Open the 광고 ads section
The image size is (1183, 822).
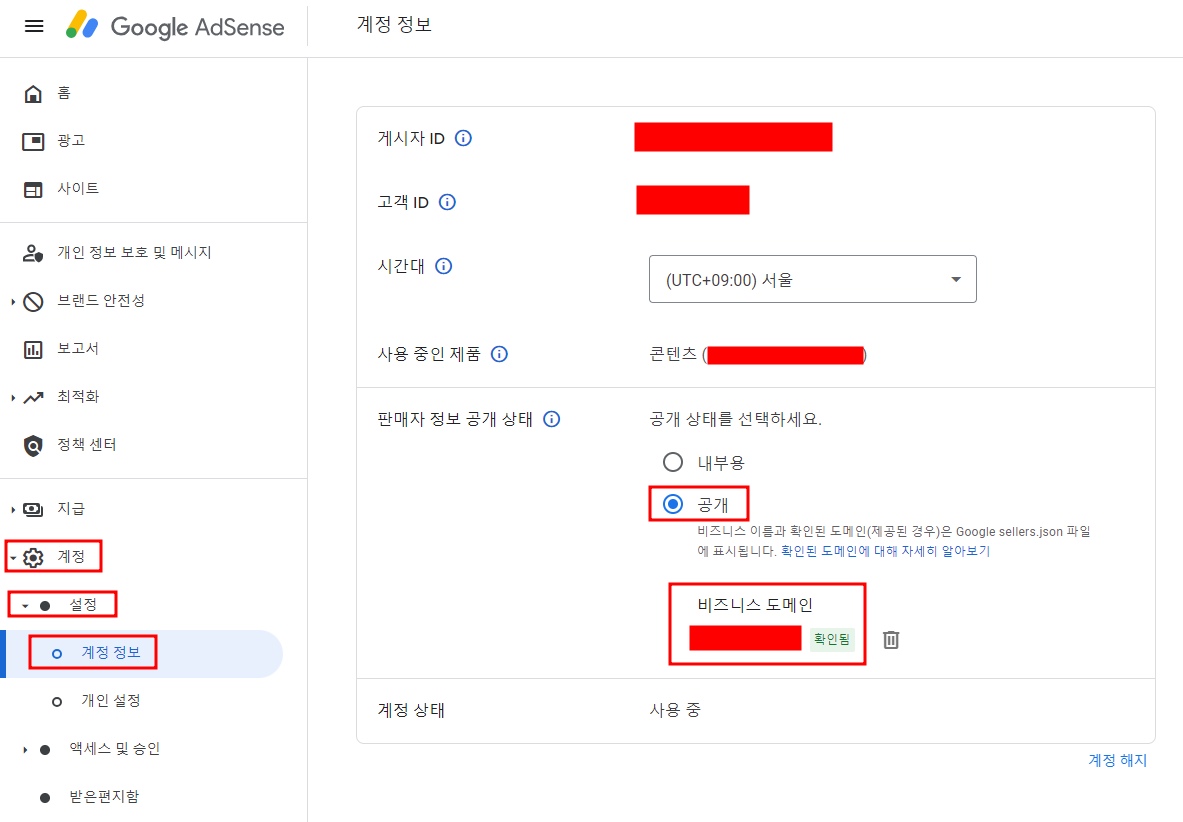(x=62, y=140)
